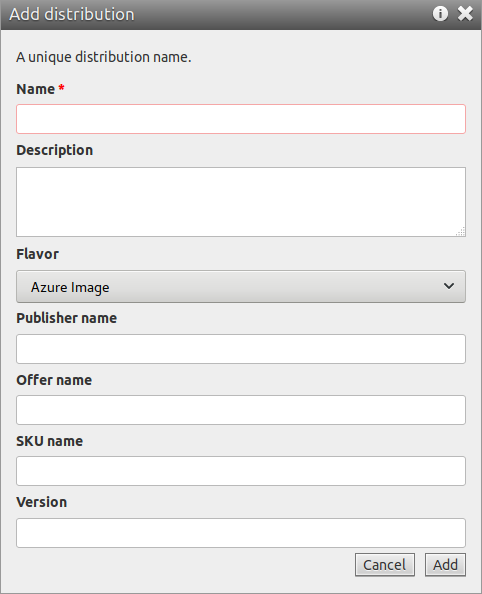Viewport: 482px width, 594px height.
Task: Open the info help icon in title bar
Action: (440, 14)
